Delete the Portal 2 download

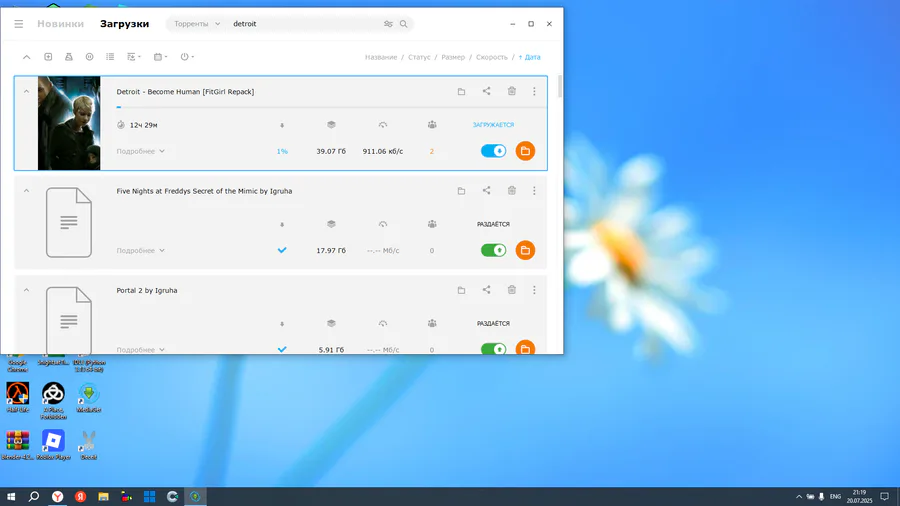[511, 290]
